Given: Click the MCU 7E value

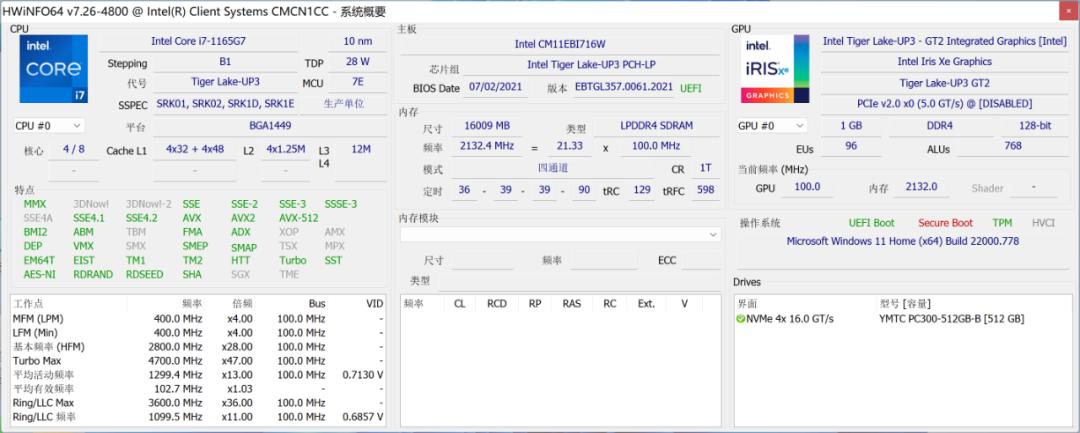Looking at the screenshot, I should (357, 81).
